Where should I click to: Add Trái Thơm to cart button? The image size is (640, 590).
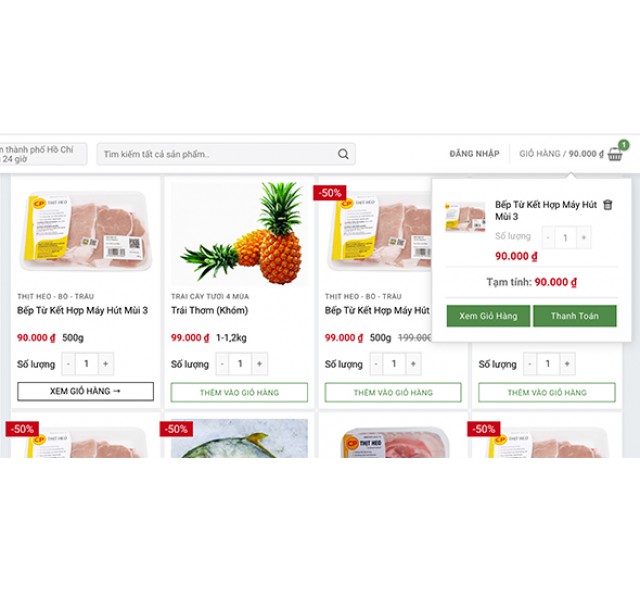[x=239, y=392]
